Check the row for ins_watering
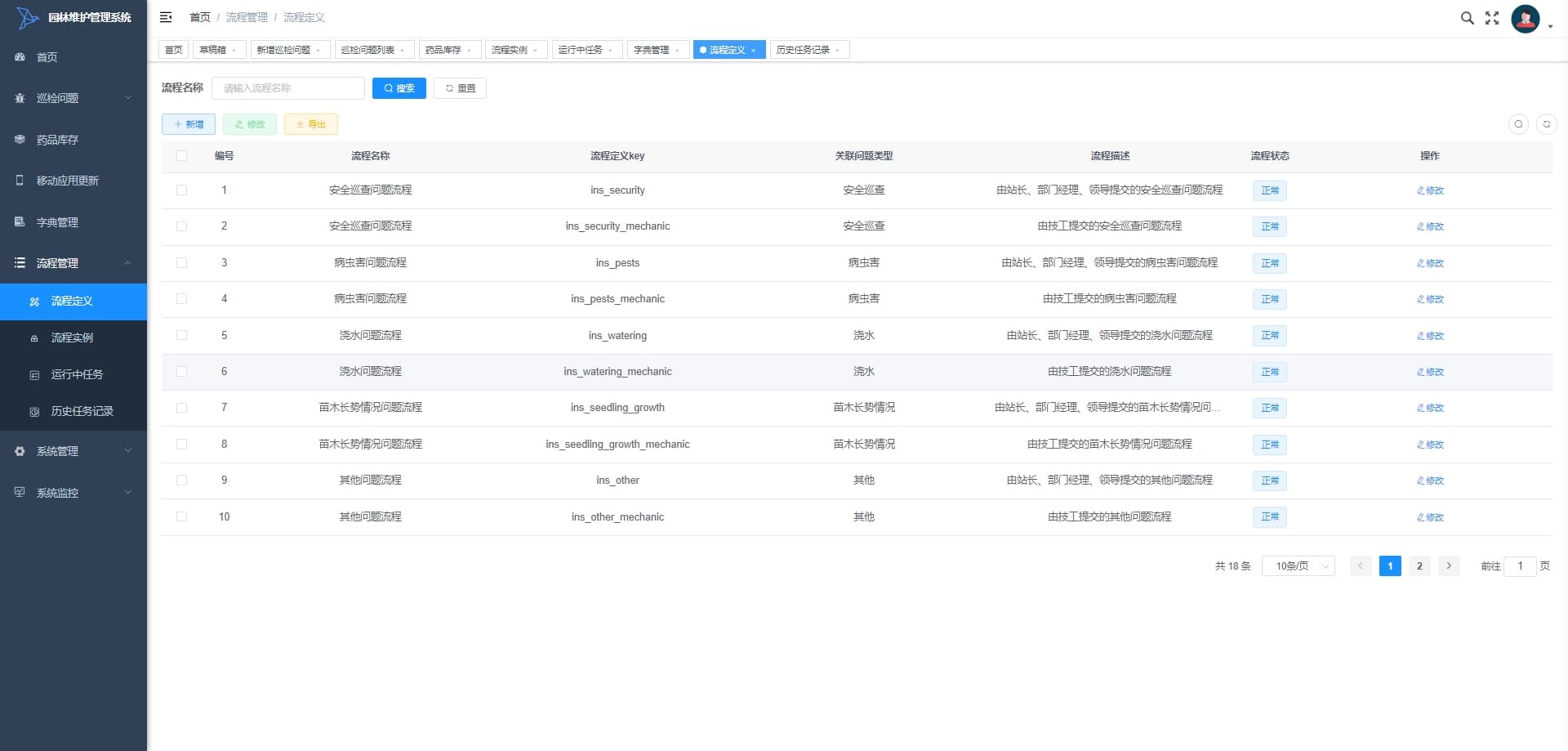This screenshot has height=751, width=1568. (x=181, y=335)
